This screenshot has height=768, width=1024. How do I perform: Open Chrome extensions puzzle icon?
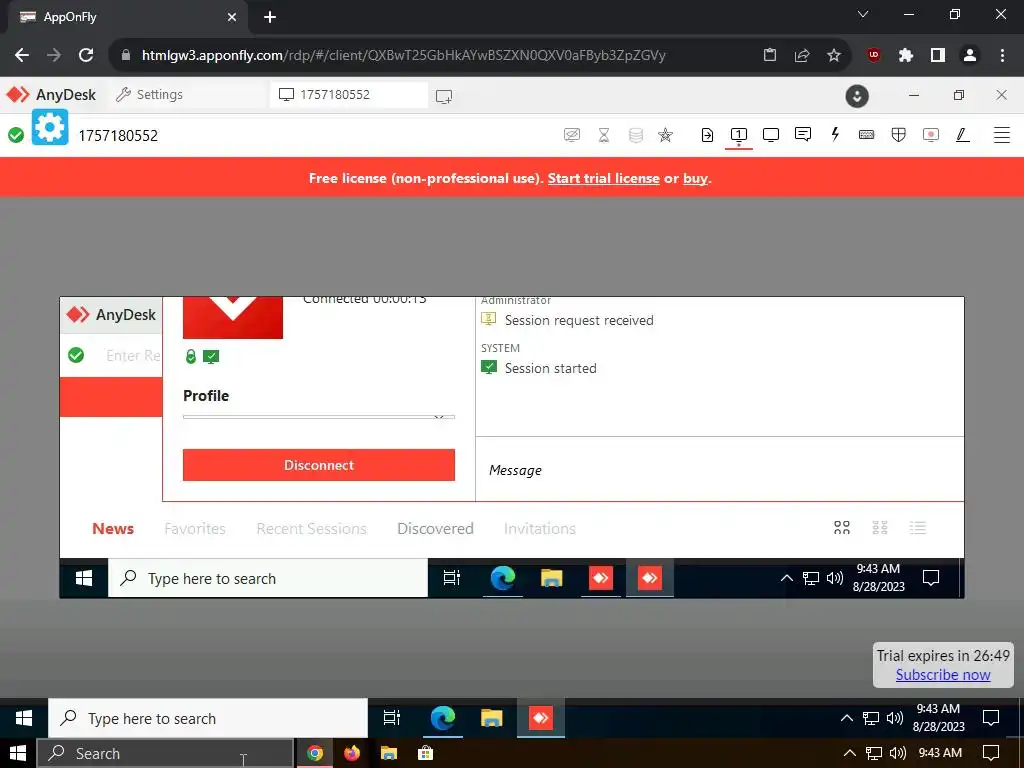pyautogui.click(x=905, y=55)
